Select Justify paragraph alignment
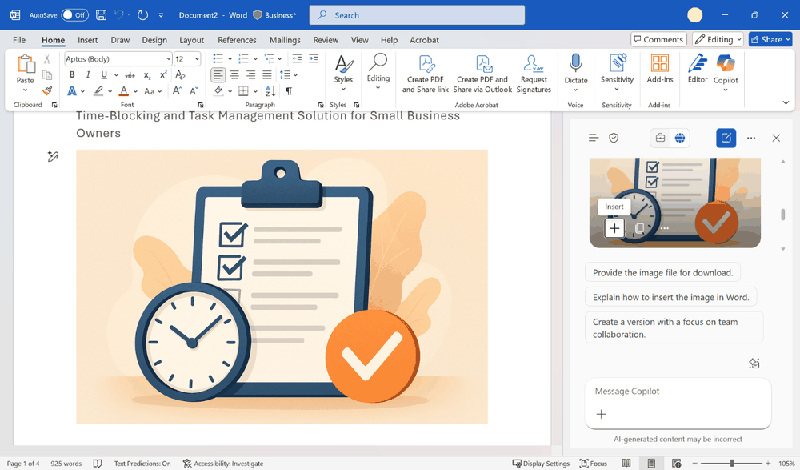 267,75
